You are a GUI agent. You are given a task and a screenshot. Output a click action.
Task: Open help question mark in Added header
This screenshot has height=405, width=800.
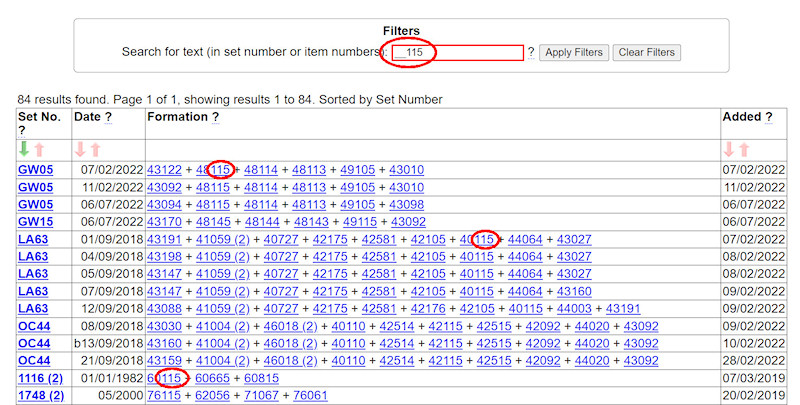(768, 117)
